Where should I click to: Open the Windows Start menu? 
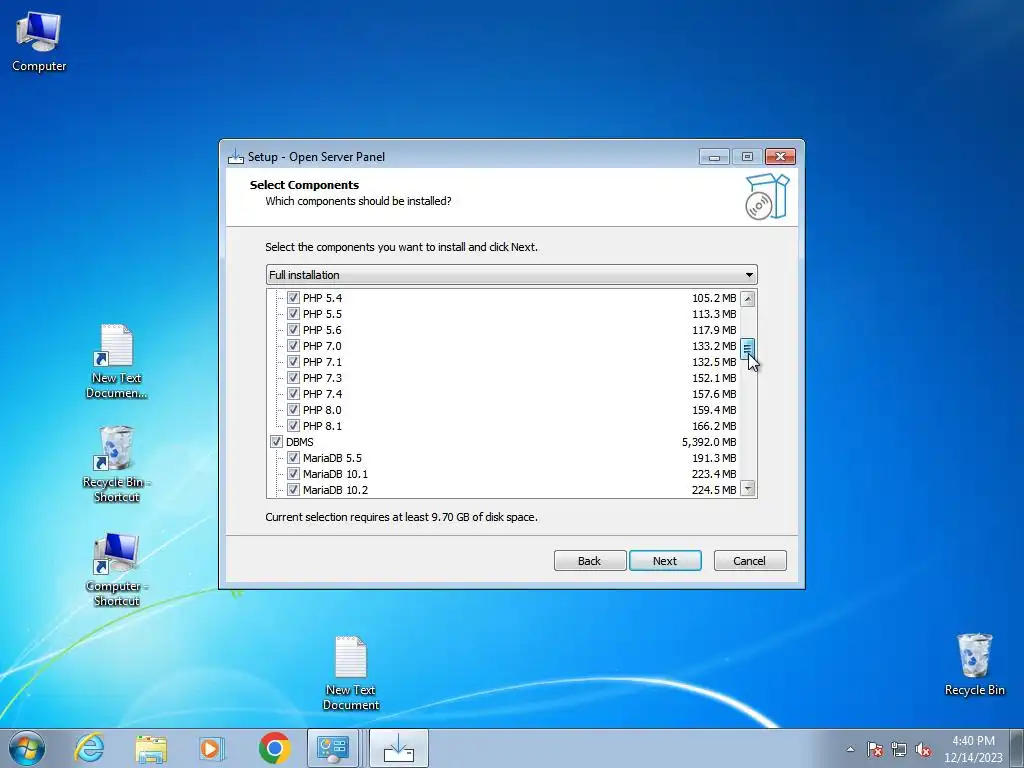point(27,748)
